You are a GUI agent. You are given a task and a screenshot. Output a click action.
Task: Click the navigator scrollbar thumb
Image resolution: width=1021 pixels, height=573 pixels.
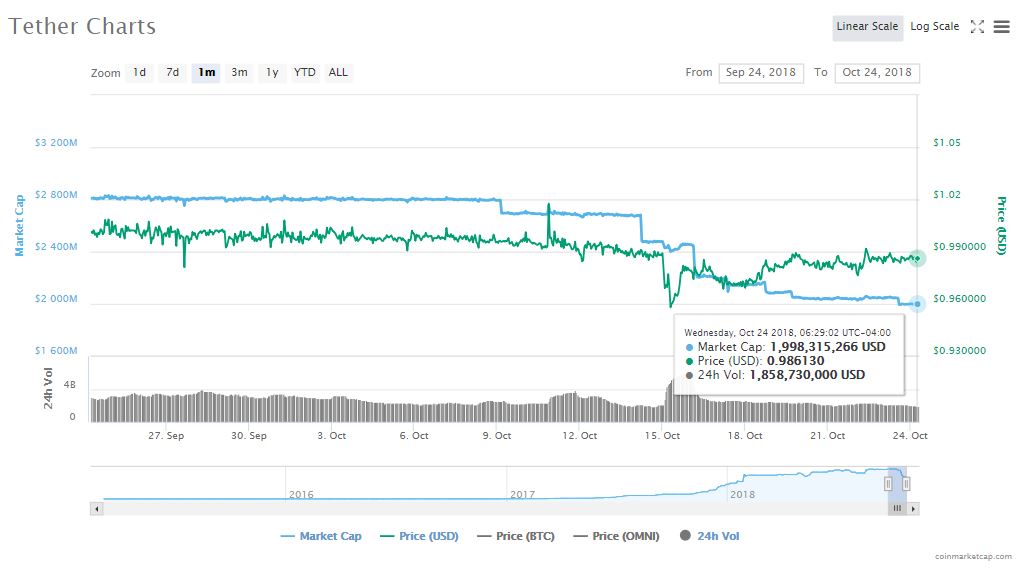(x=897, y=509)
